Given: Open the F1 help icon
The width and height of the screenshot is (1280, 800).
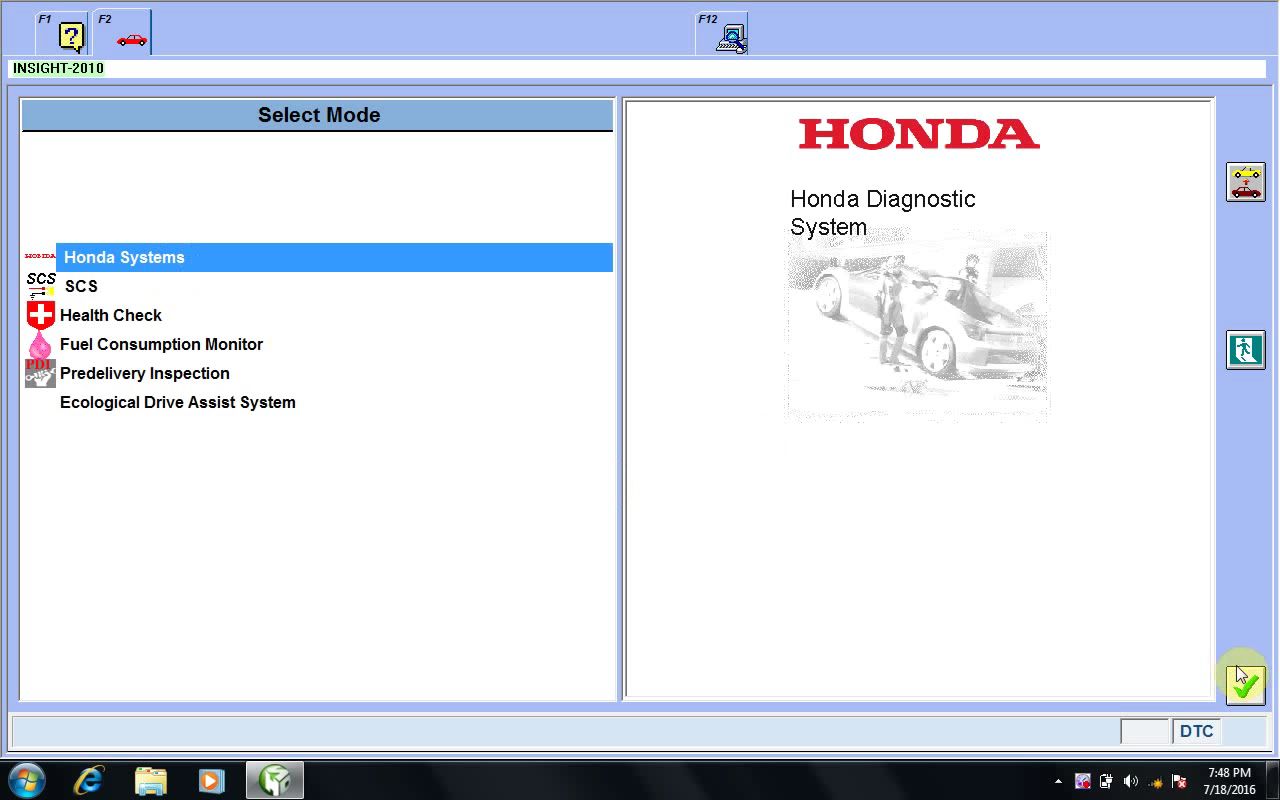Looking at the screenshot, I should [x=71, y=37].
